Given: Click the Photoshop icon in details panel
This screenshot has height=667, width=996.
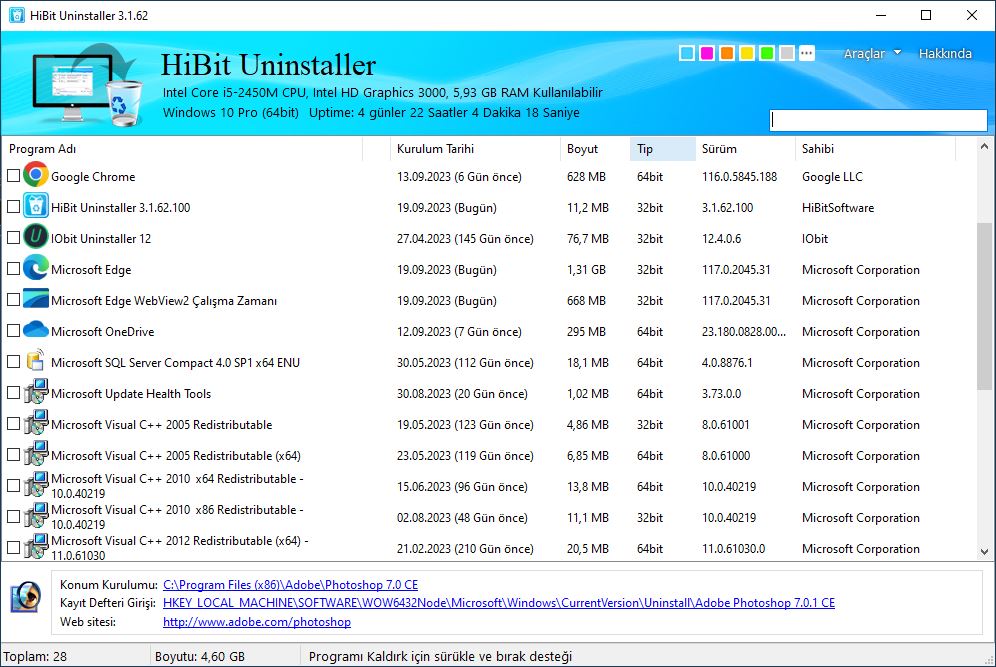Looking at the screenshot, I should tap(26, 598).
